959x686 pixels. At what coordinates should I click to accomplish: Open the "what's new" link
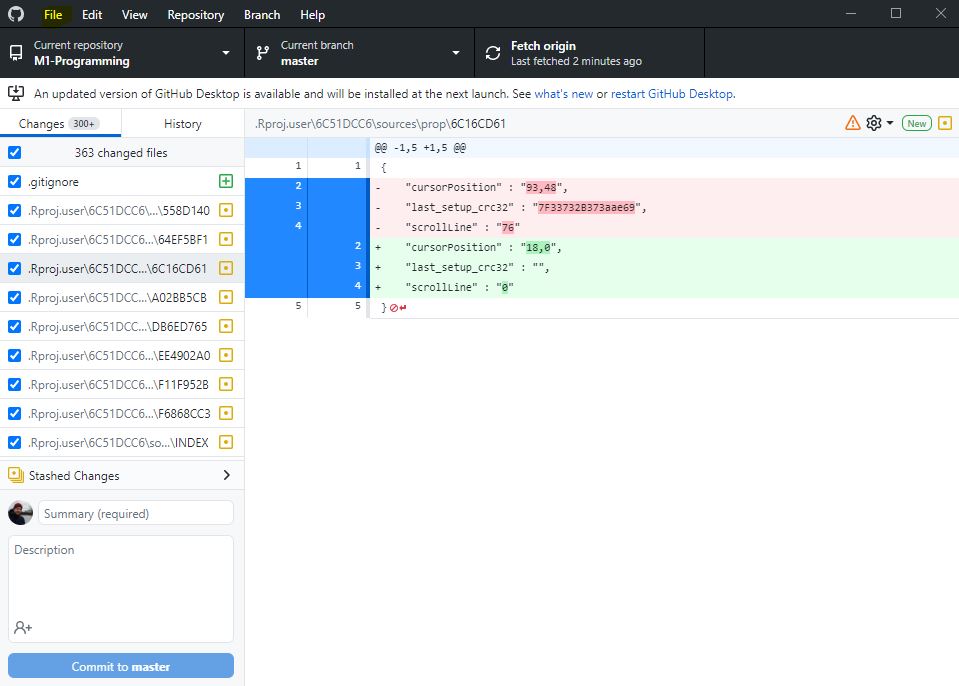pos(563,94)
